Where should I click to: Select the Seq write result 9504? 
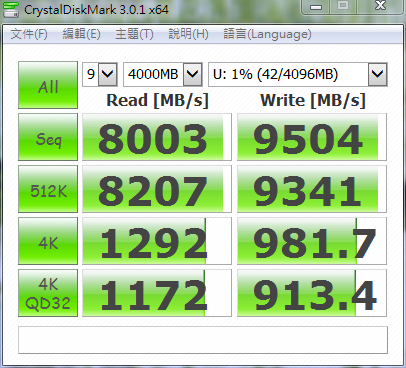(312, 137)
